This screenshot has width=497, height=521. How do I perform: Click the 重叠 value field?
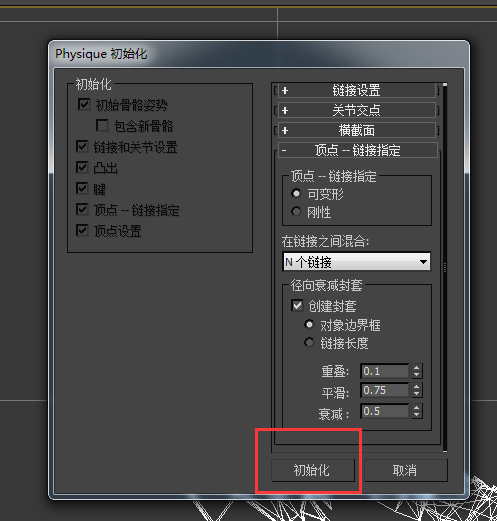coord(385,371)
